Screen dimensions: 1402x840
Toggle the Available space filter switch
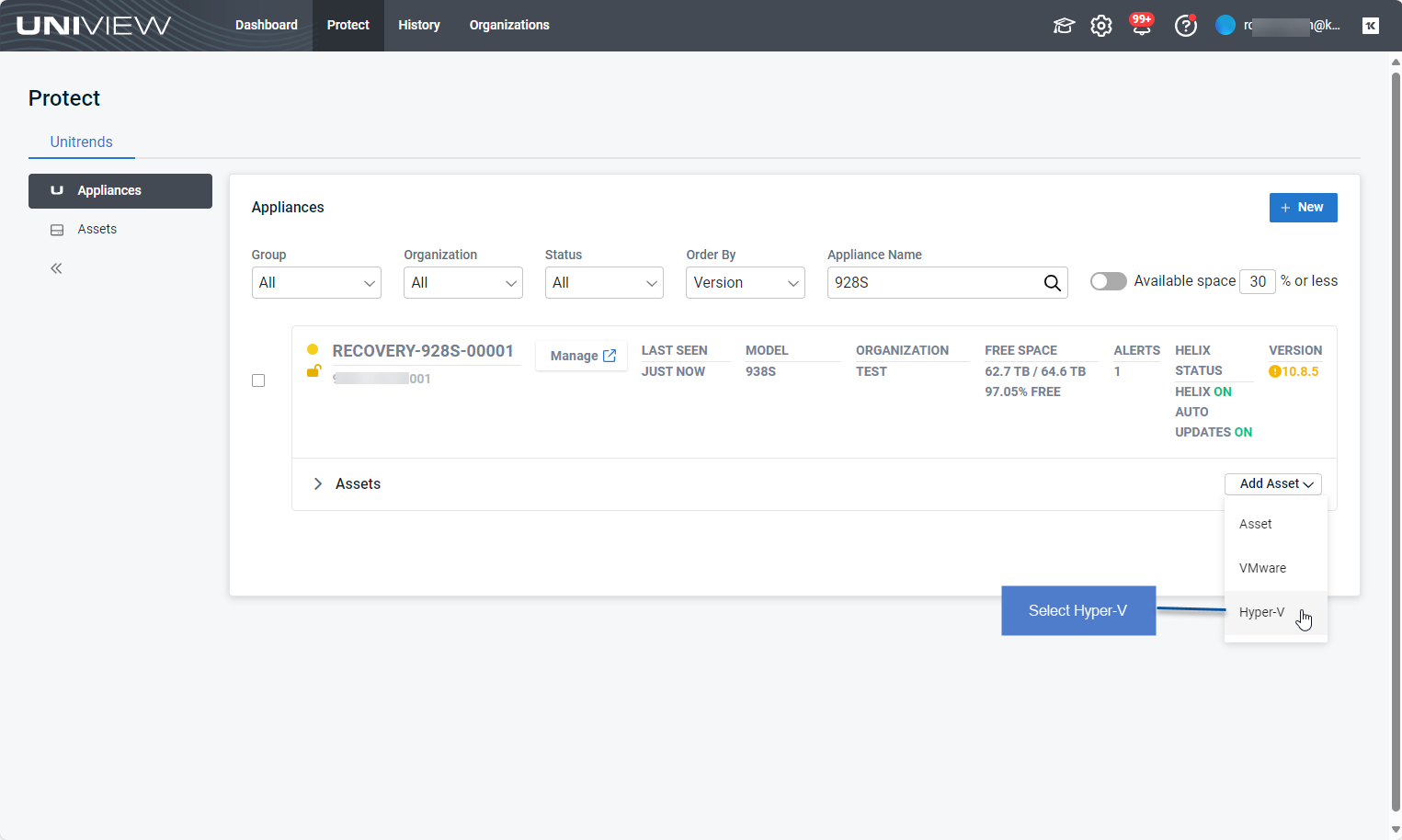(1108, 281)
